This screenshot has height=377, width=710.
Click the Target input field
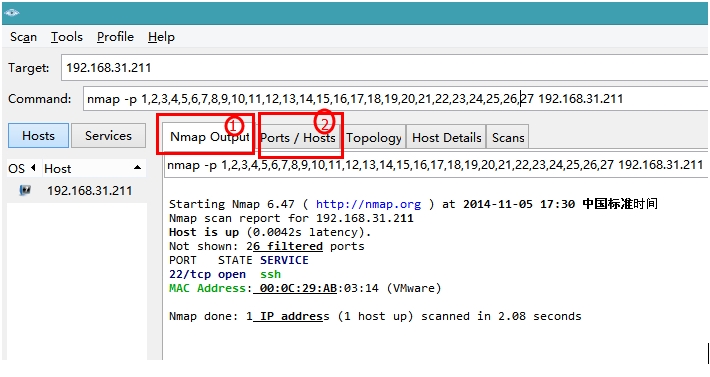pos(385,68)
